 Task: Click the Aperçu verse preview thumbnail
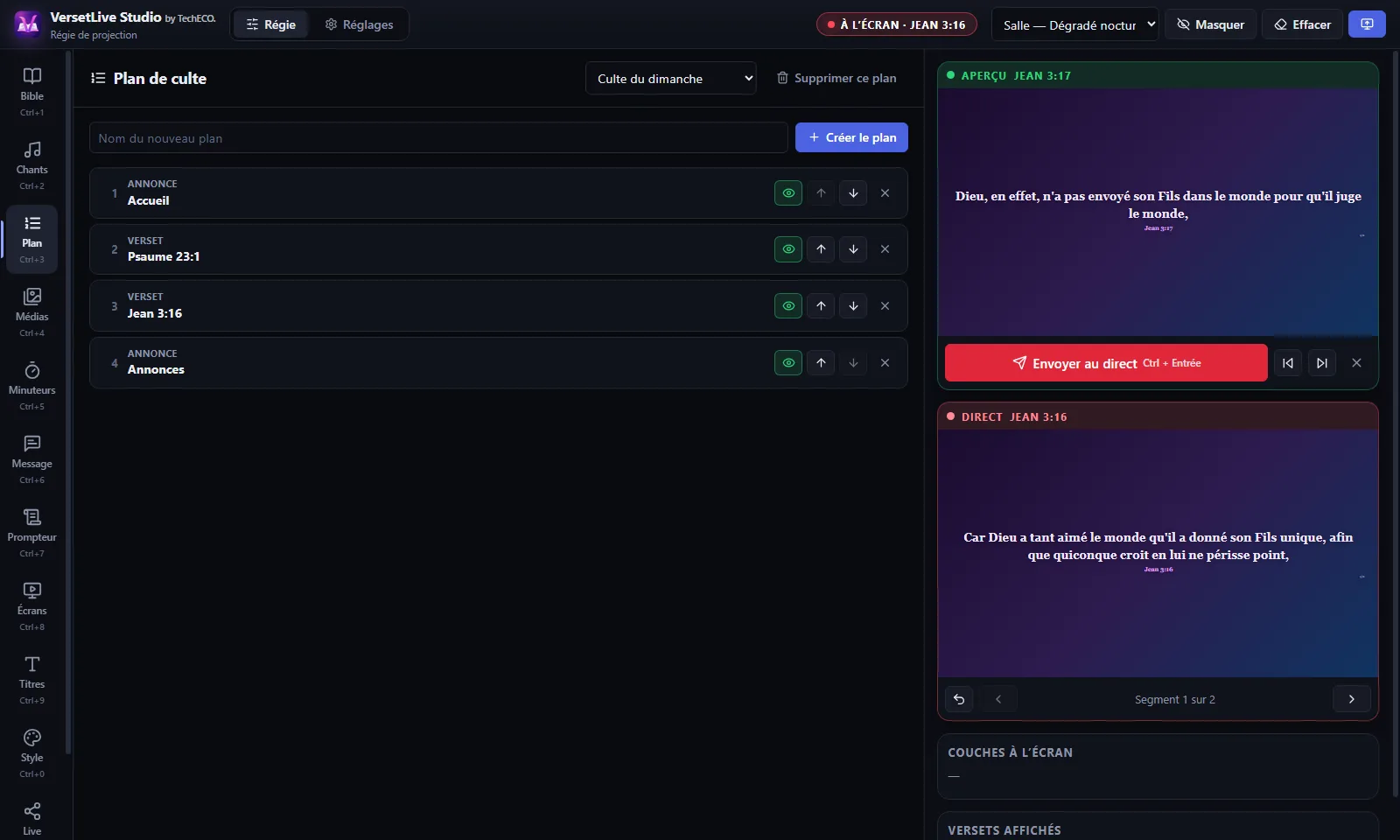click(1158, 212)
